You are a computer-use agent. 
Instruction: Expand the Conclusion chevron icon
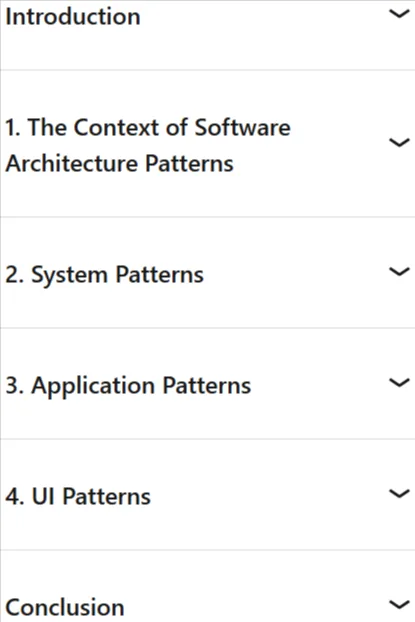coord(399,605)
